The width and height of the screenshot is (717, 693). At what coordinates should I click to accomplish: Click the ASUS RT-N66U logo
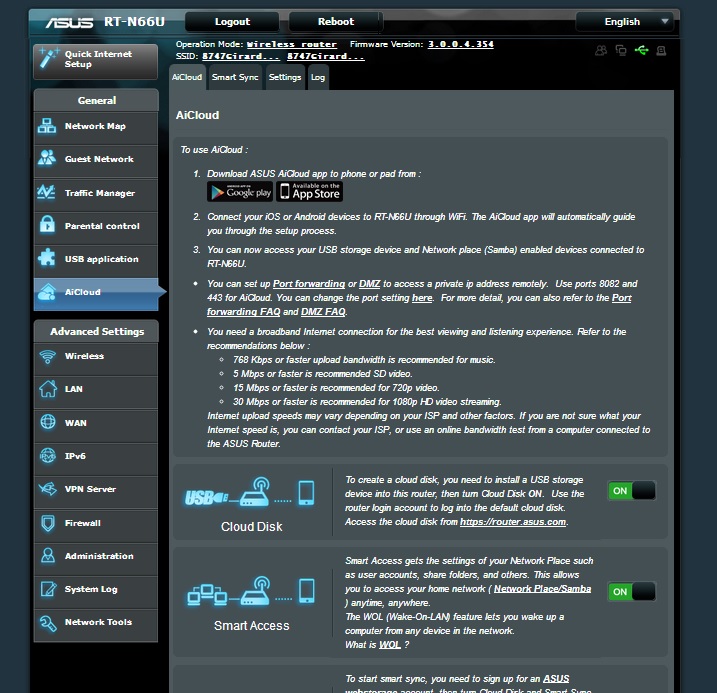pyautogui.click(x=105, y=22)
